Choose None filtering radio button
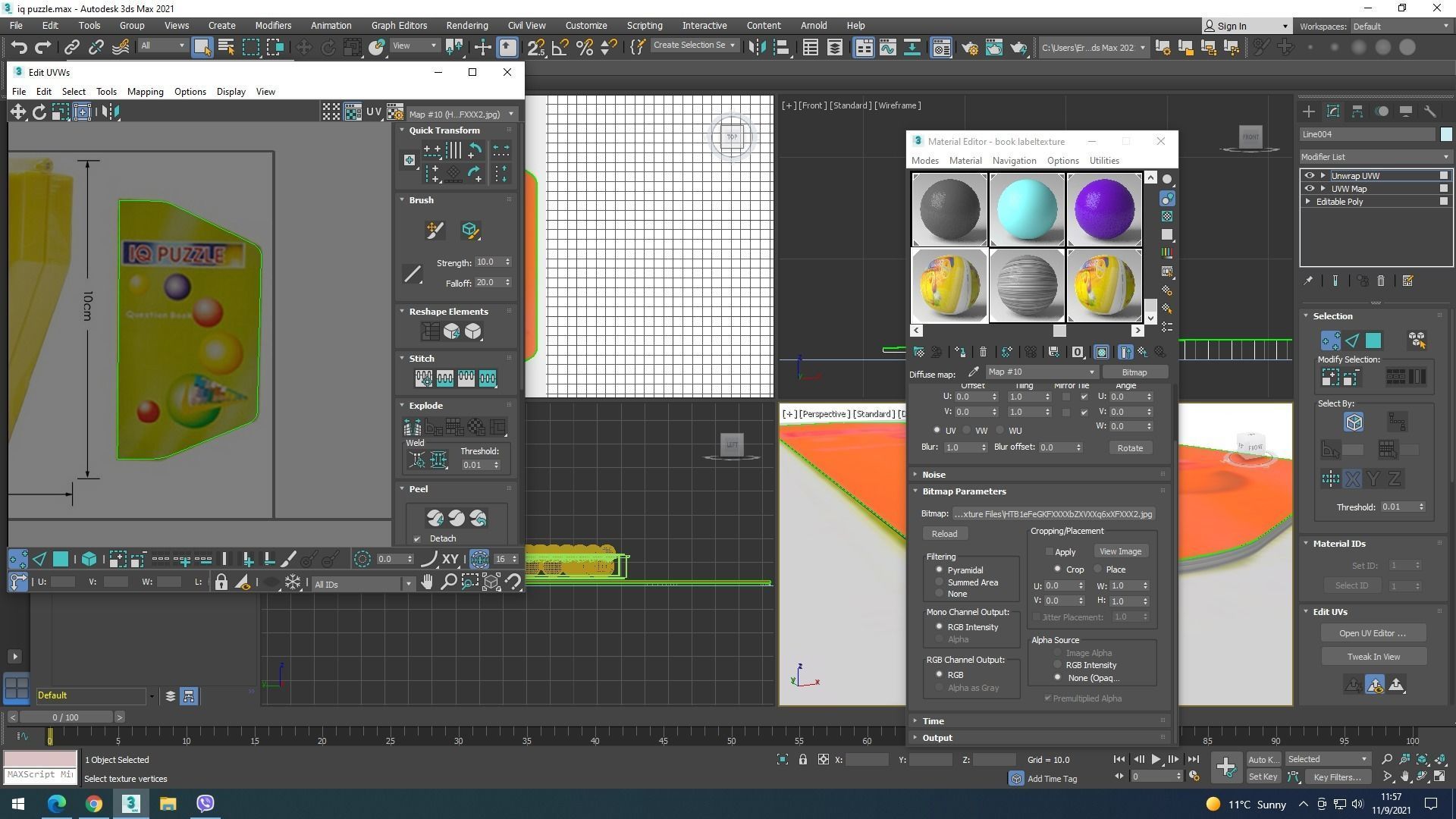This screenshot has height=819, width=1456. click(939, 593)
